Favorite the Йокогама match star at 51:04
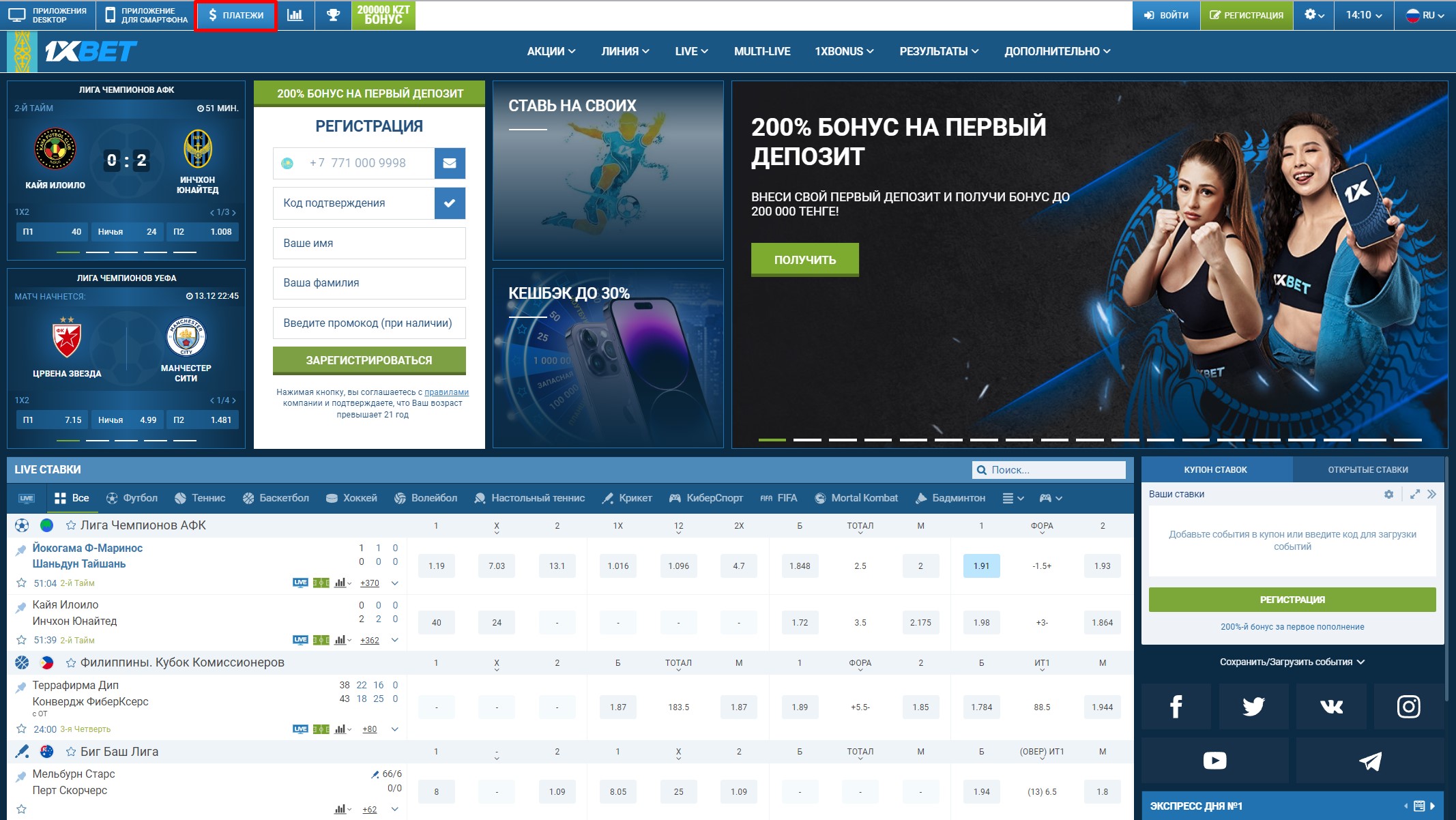The width and height of the screenshot is (1456, 820). point(21,583)
